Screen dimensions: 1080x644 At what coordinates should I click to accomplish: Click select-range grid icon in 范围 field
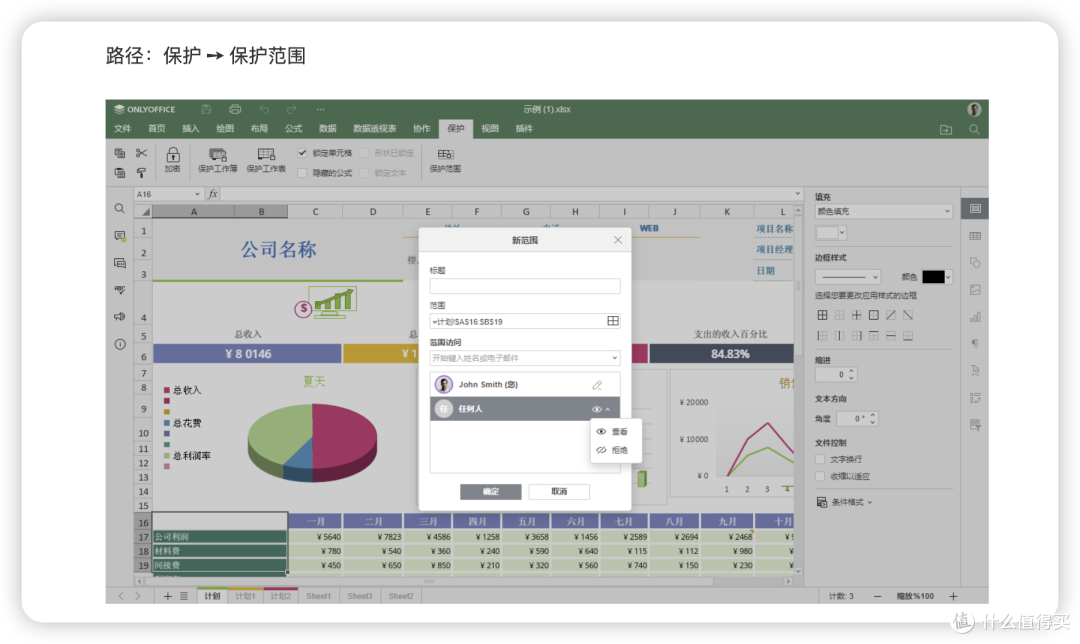click(x=612, y=321)
